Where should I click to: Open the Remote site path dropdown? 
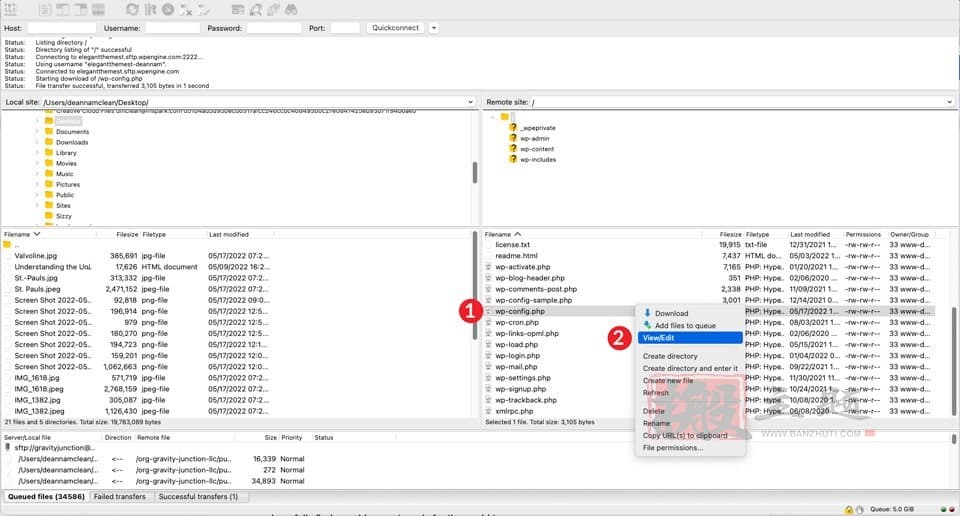point(950,102)
